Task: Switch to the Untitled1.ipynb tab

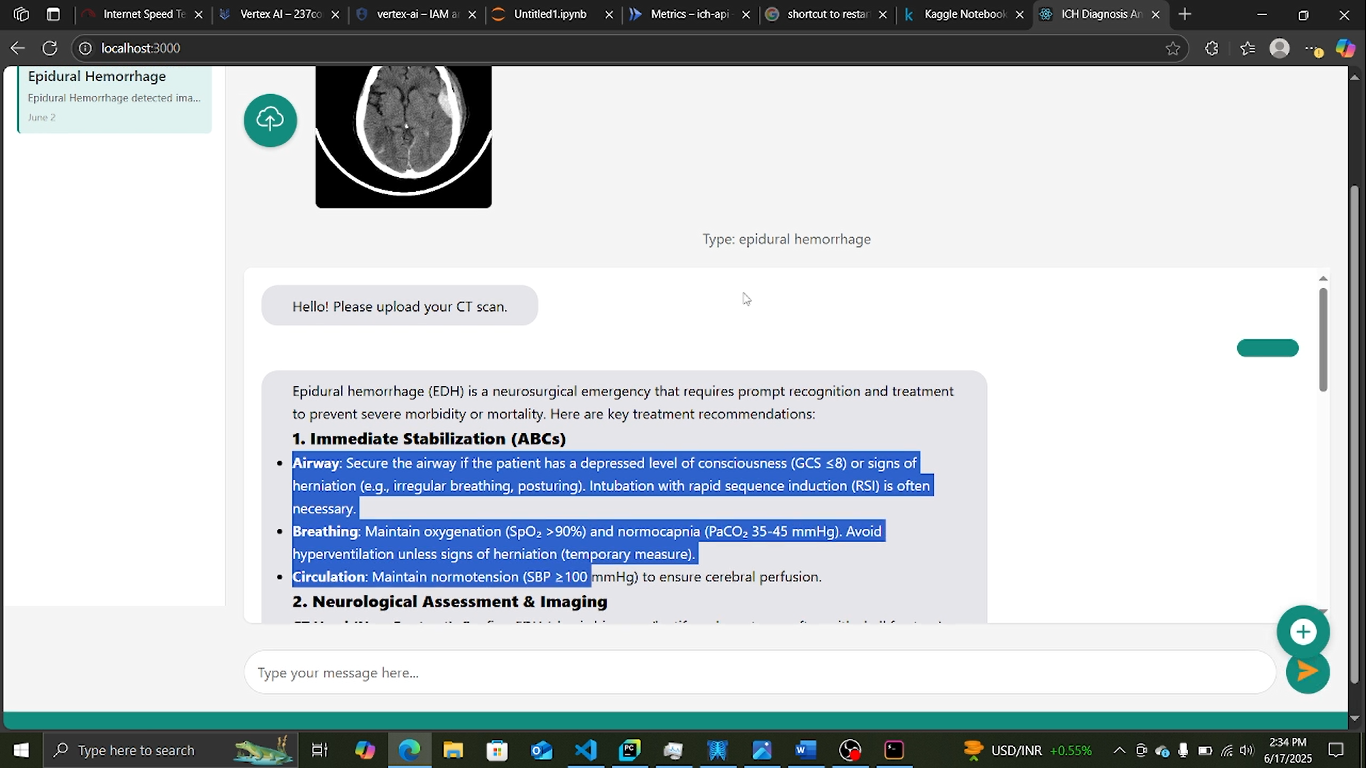Action: 551,14
